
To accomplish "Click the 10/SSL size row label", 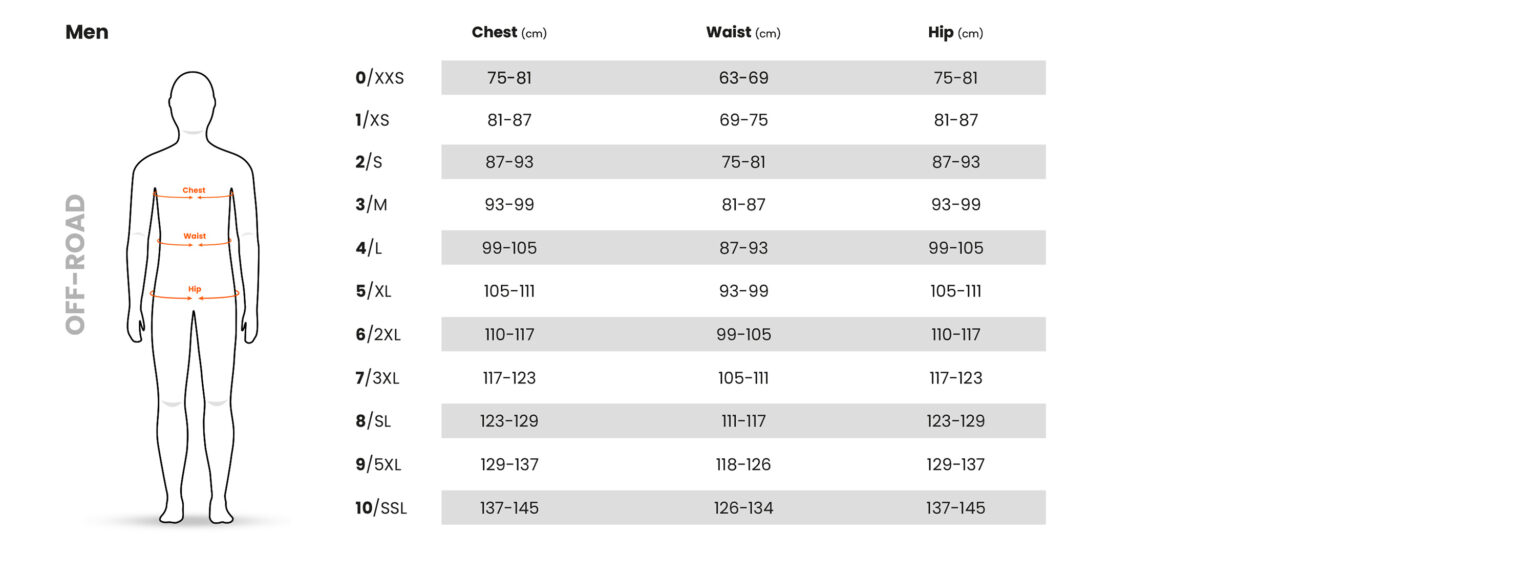I will point(381,508).
